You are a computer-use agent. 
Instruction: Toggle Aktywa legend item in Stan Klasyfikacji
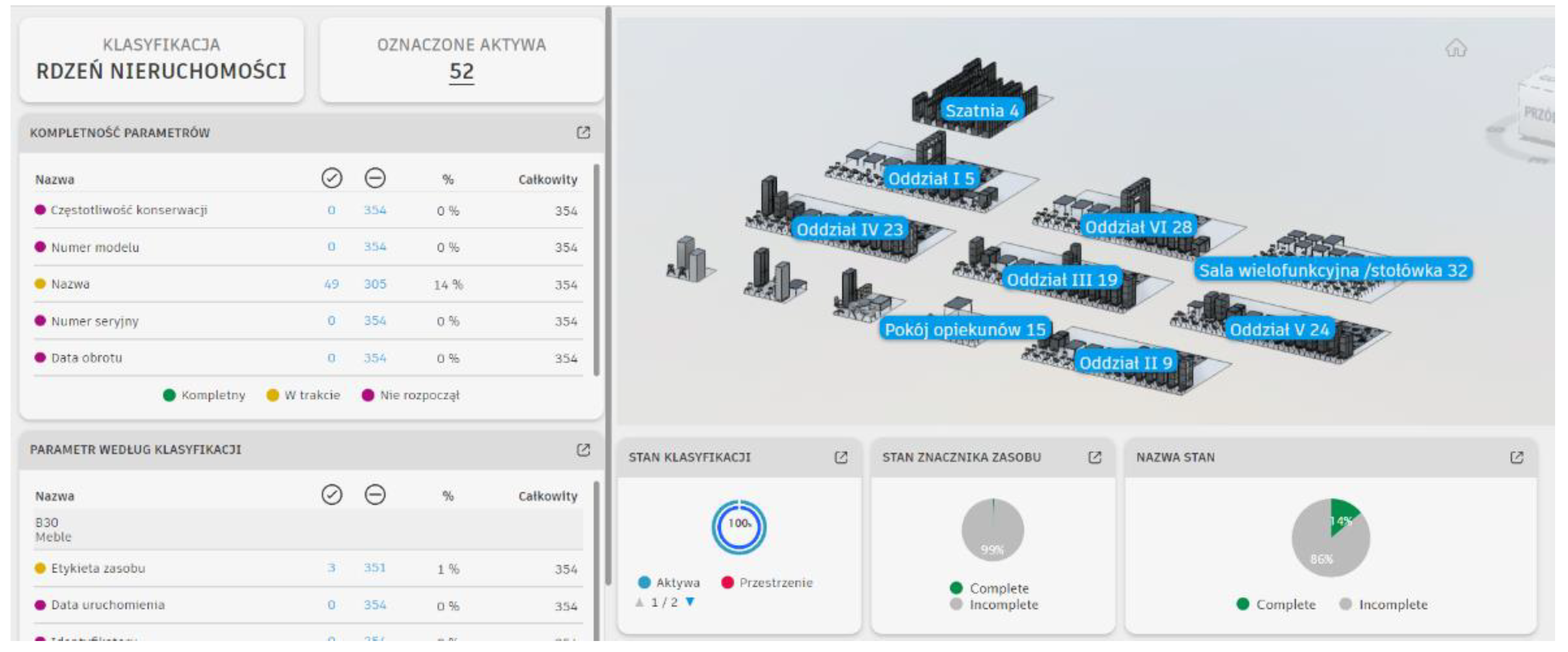pos(670,583)
